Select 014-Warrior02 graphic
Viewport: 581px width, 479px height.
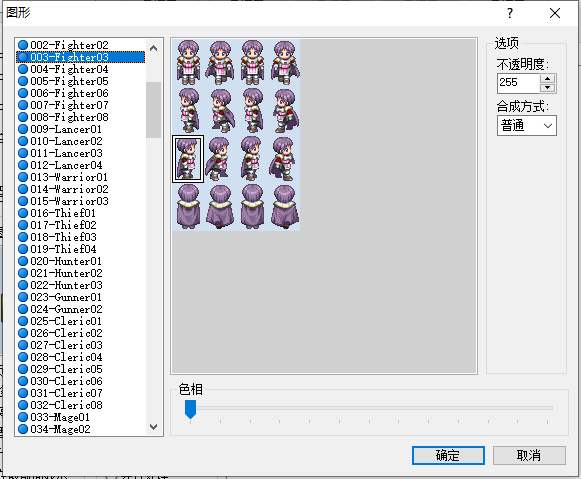click(81, 189)
